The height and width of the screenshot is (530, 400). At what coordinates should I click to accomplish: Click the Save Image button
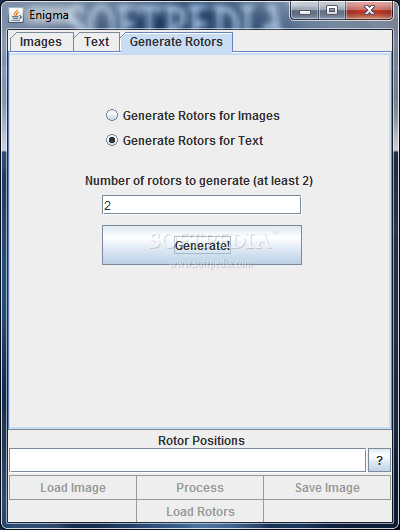point(327,487)
